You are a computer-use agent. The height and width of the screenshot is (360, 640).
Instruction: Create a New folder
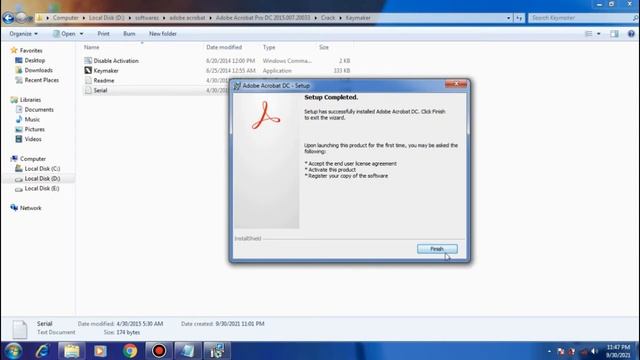click(x=162, y=34)
